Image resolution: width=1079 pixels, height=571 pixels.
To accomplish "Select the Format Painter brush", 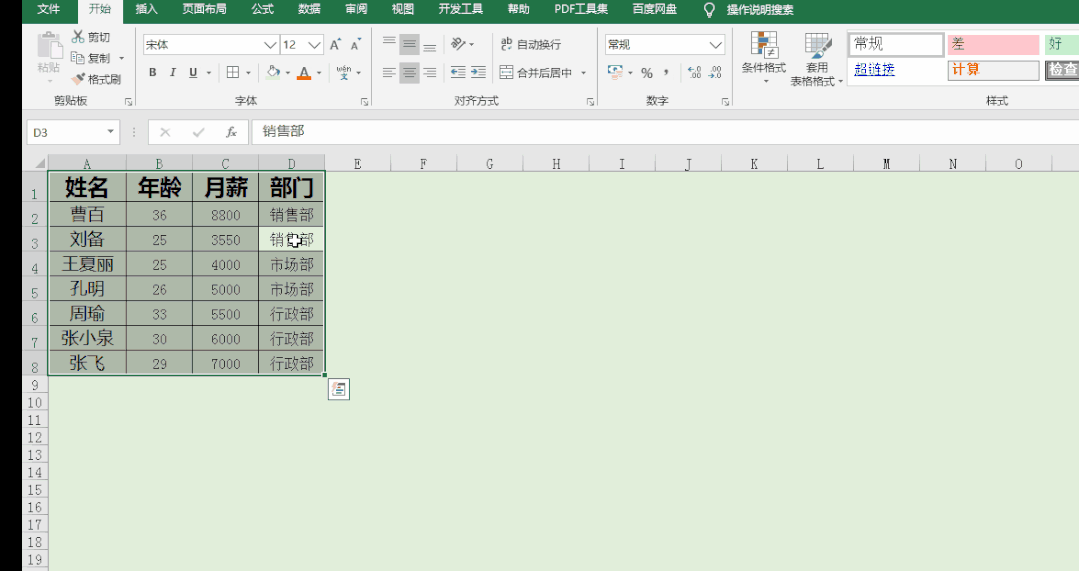I will pyautogui.click(x=96, y=79).
